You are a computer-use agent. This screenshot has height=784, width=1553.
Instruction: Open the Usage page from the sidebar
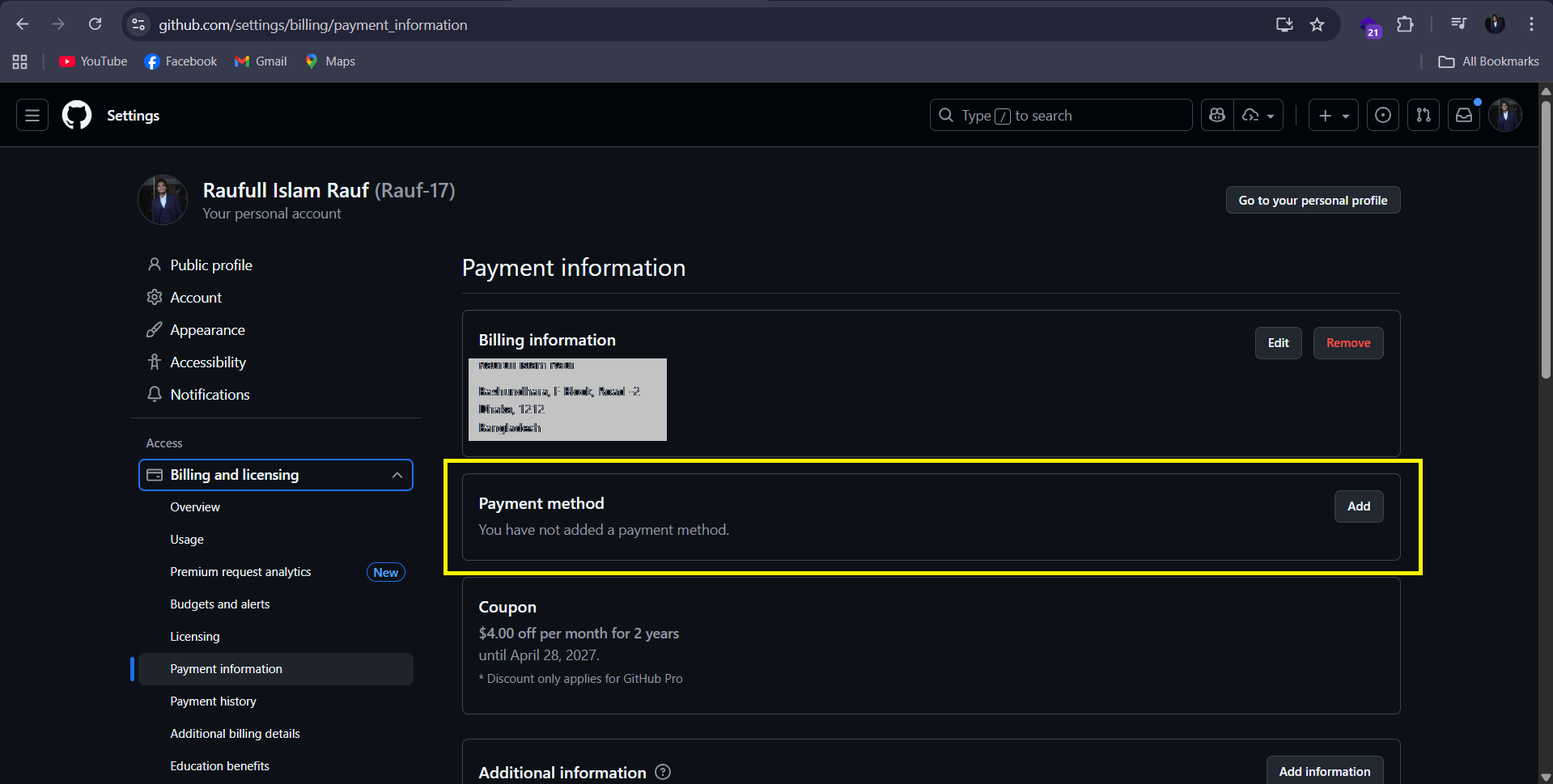(187, 539)
